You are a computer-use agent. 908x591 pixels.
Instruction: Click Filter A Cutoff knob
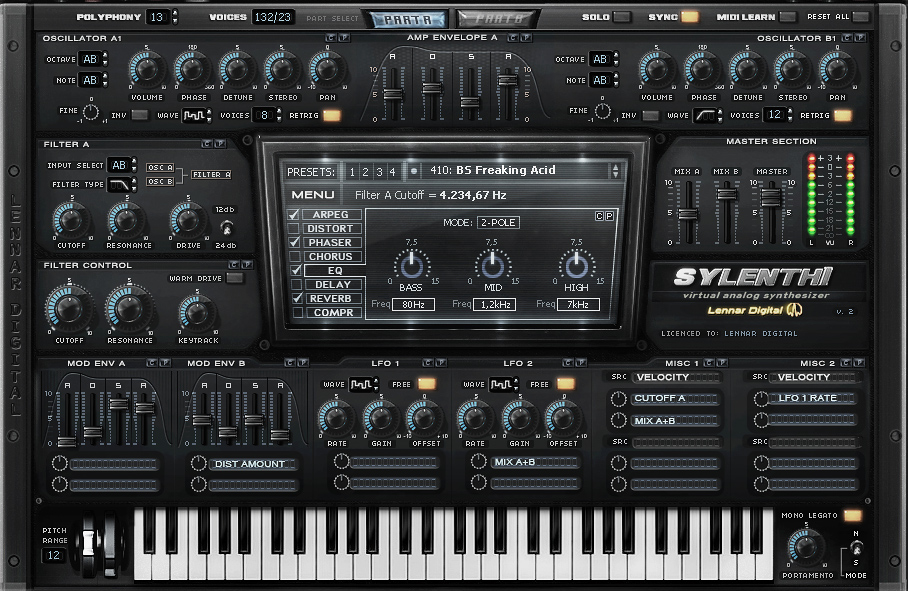click(x=71, y=220)
